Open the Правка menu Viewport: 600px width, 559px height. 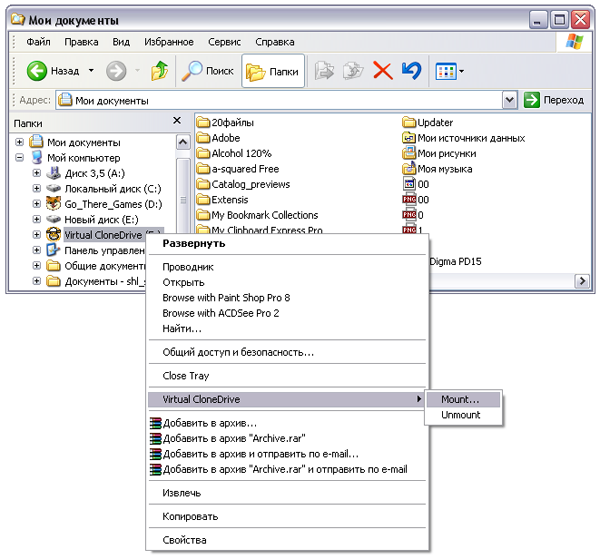81,42
